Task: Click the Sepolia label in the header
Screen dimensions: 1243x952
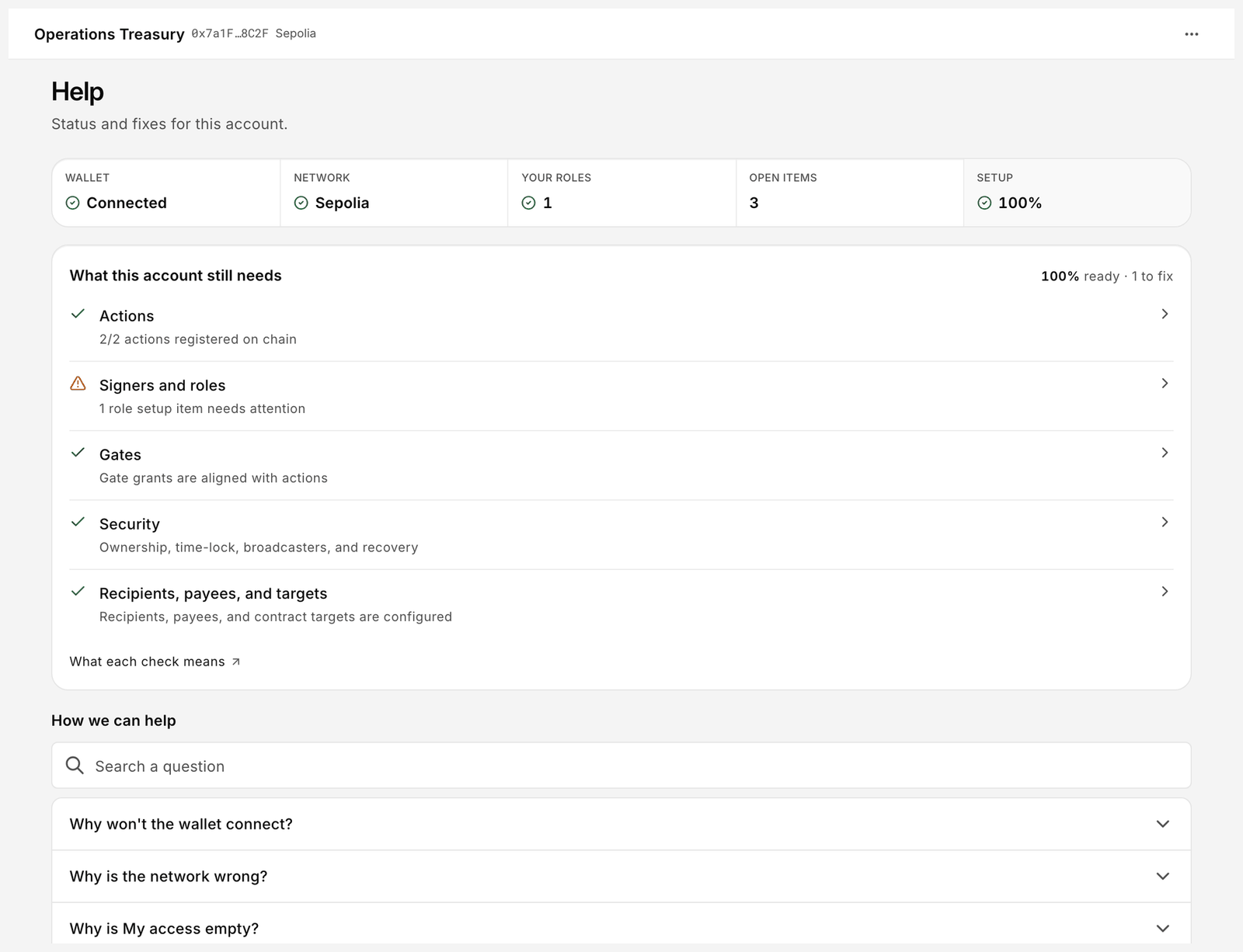Action: (295, 33)
